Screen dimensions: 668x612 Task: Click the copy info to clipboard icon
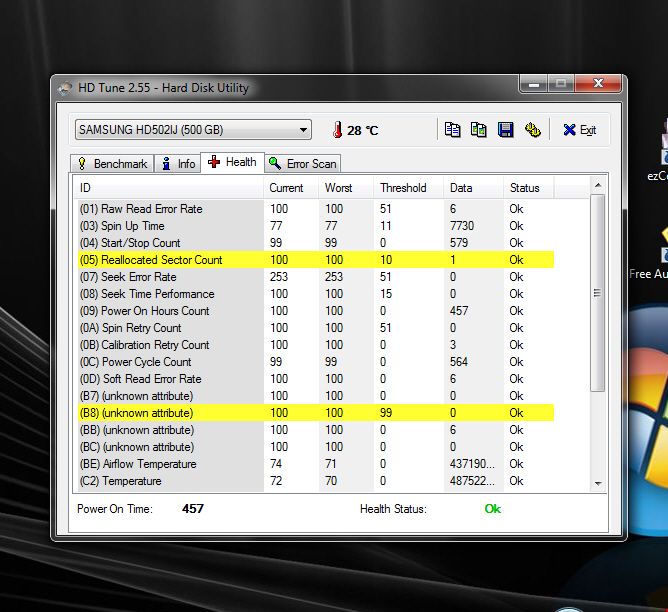pos(452,130)
